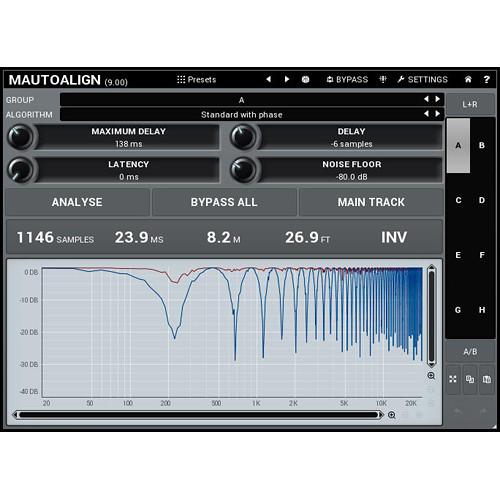Edit the Noise Floor -80.0 dB value

pos(352,177)
